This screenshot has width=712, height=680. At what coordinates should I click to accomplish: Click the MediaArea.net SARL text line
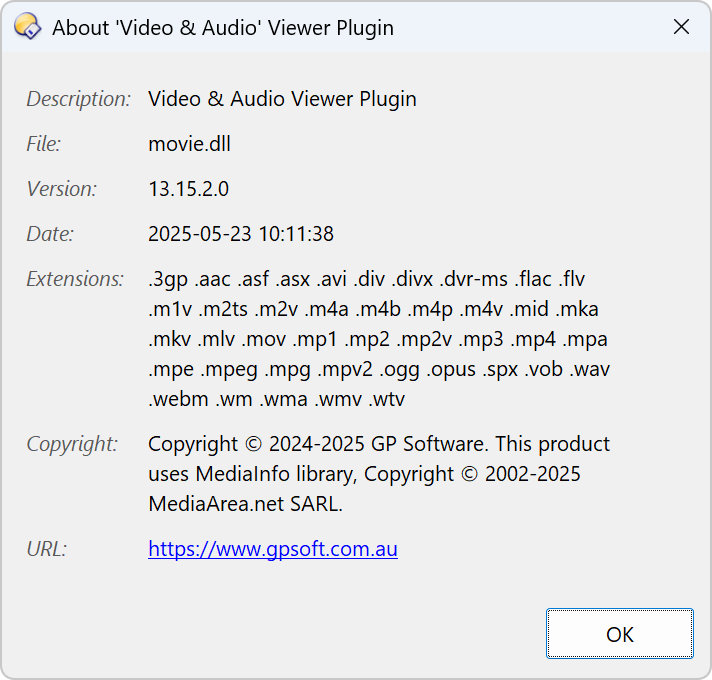coord(245,504)
